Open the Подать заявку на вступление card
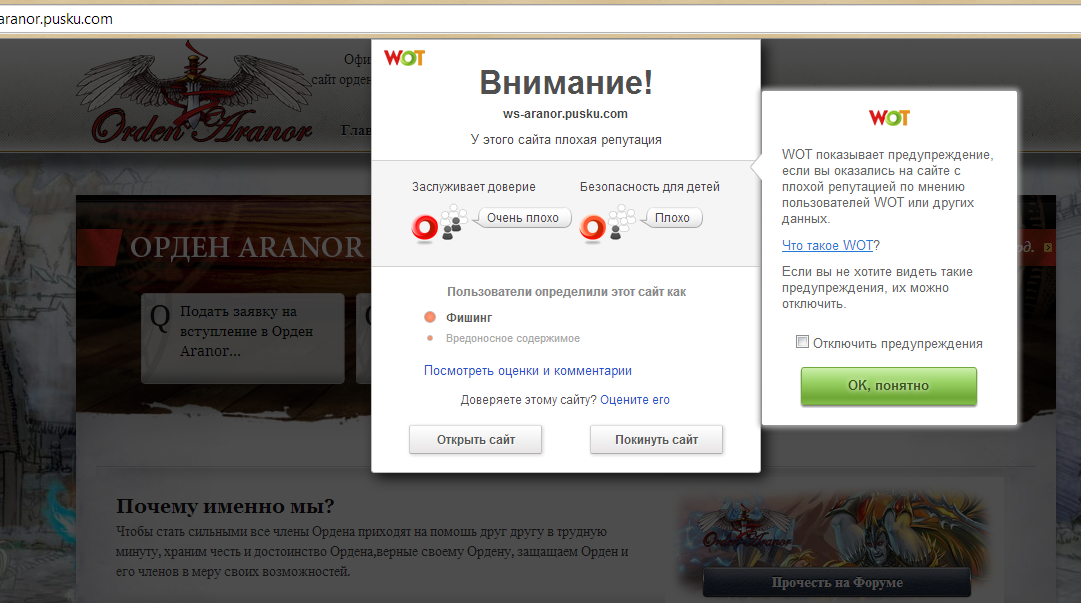 (x=243, y=338)
